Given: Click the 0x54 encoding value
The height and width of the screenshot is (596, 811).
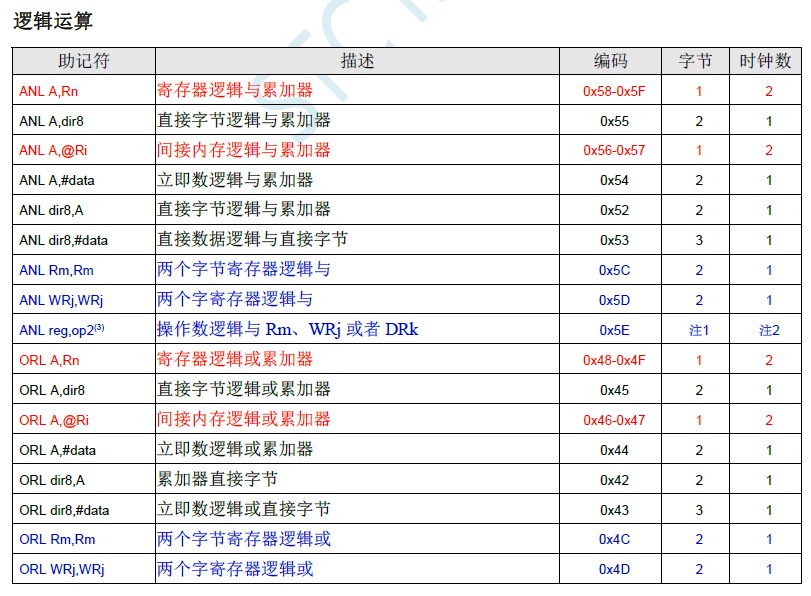Looking at the screenshot, I should click(x=614, y=181).
